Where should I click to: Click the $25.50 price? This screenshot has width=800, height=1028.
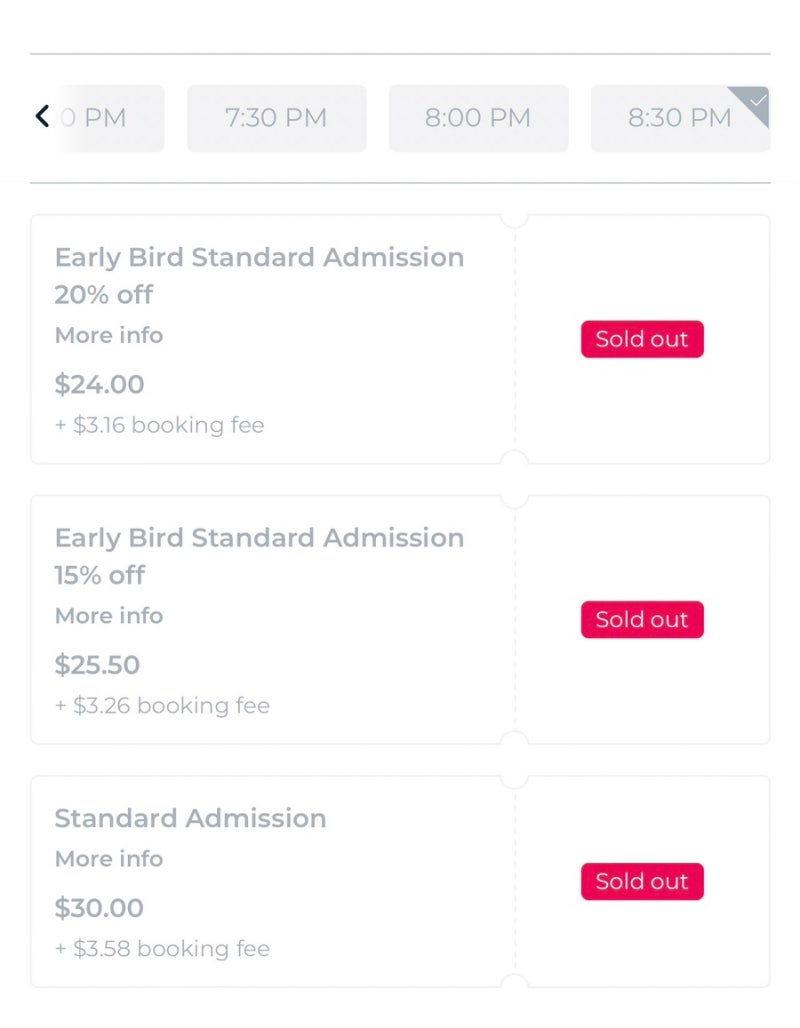coord(97,665)
